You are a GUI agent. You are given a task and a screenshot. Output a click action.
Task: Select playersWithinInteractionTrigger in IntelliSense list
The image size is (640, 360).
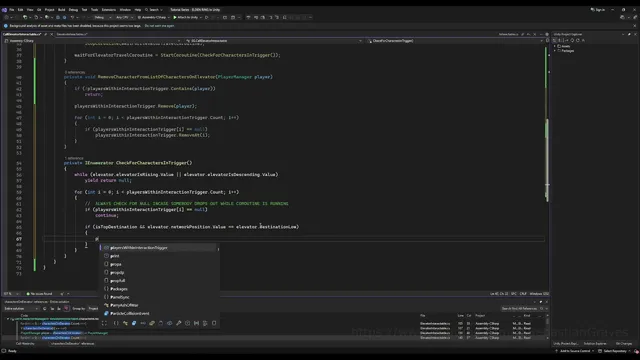[158, 248]
